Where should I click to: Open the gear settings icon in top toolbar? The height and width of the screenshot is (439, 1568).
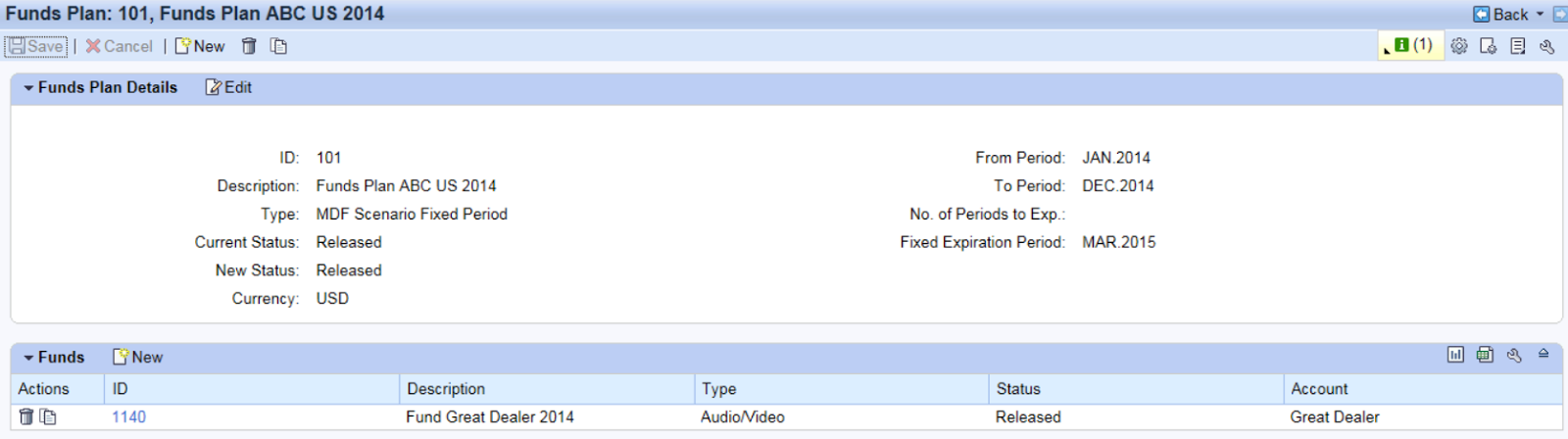pyautogui.click(x=1459, y=46)
